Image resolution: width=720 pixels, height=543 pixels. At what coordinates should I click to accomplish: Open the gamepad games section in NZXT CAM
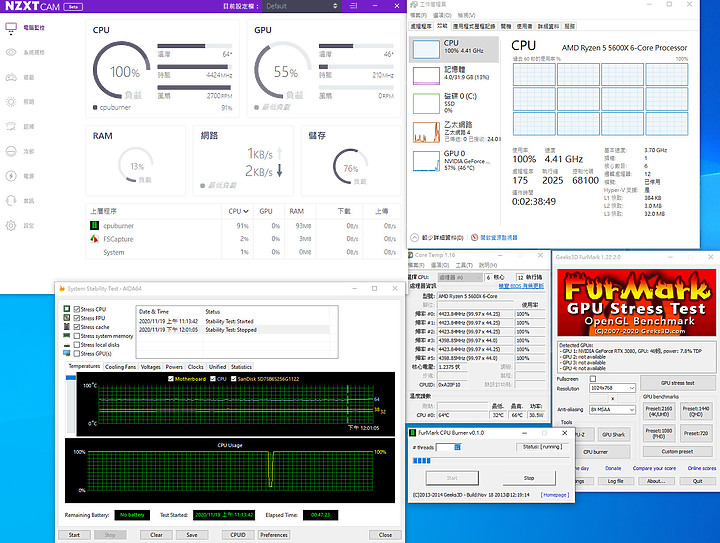(11, 77)
